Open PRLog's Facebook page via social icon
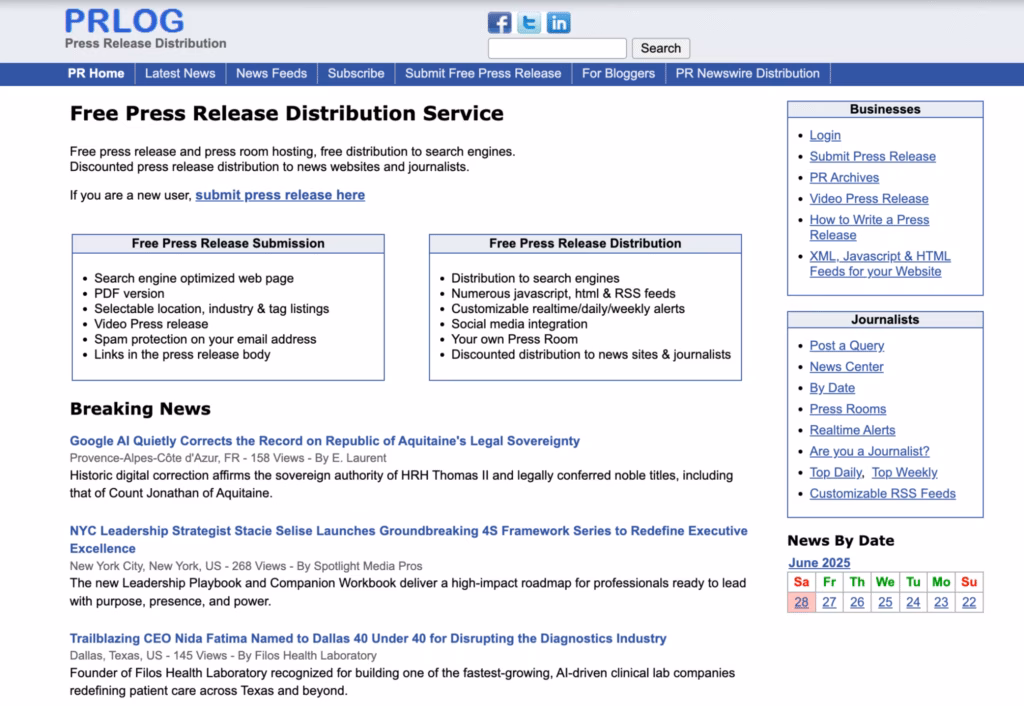The height and width of the screenshot is (706, 1024). point(498,23)
